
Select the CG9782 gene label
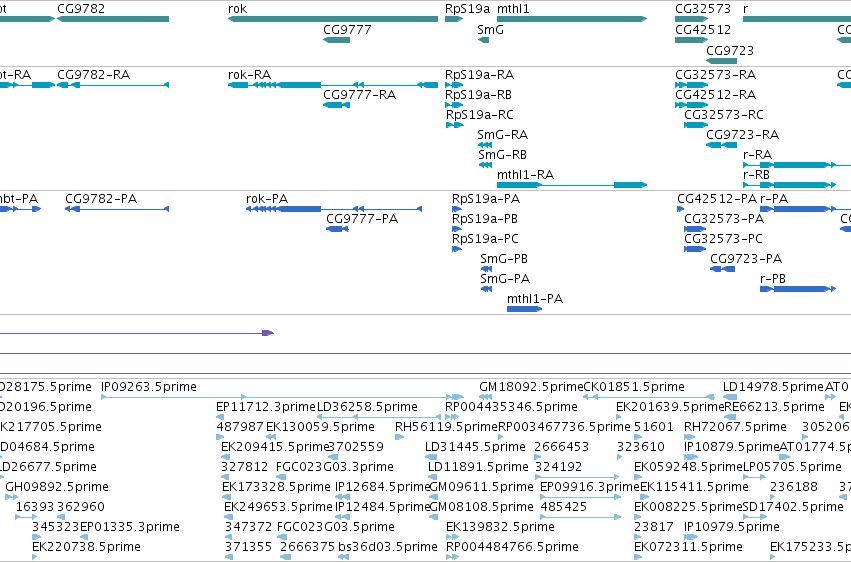(81, 9)
